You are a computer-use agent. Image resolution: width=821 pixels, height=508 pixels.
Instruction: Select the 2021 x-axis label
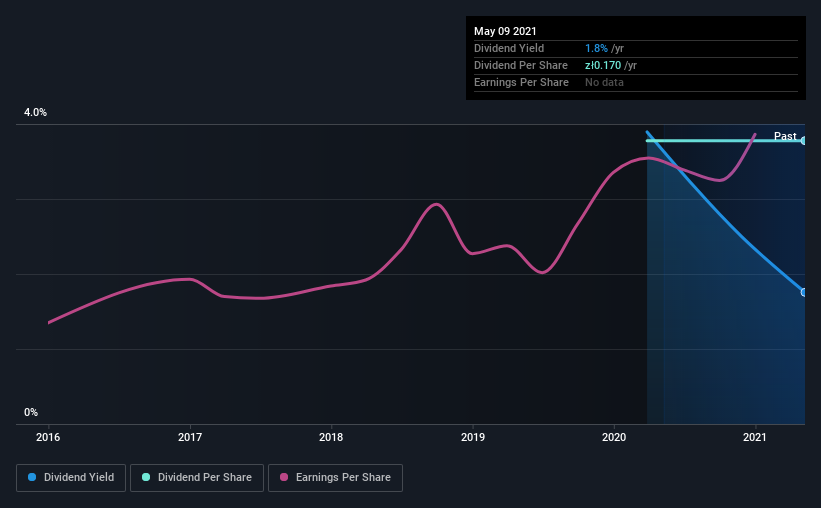(x=755, y=437)
